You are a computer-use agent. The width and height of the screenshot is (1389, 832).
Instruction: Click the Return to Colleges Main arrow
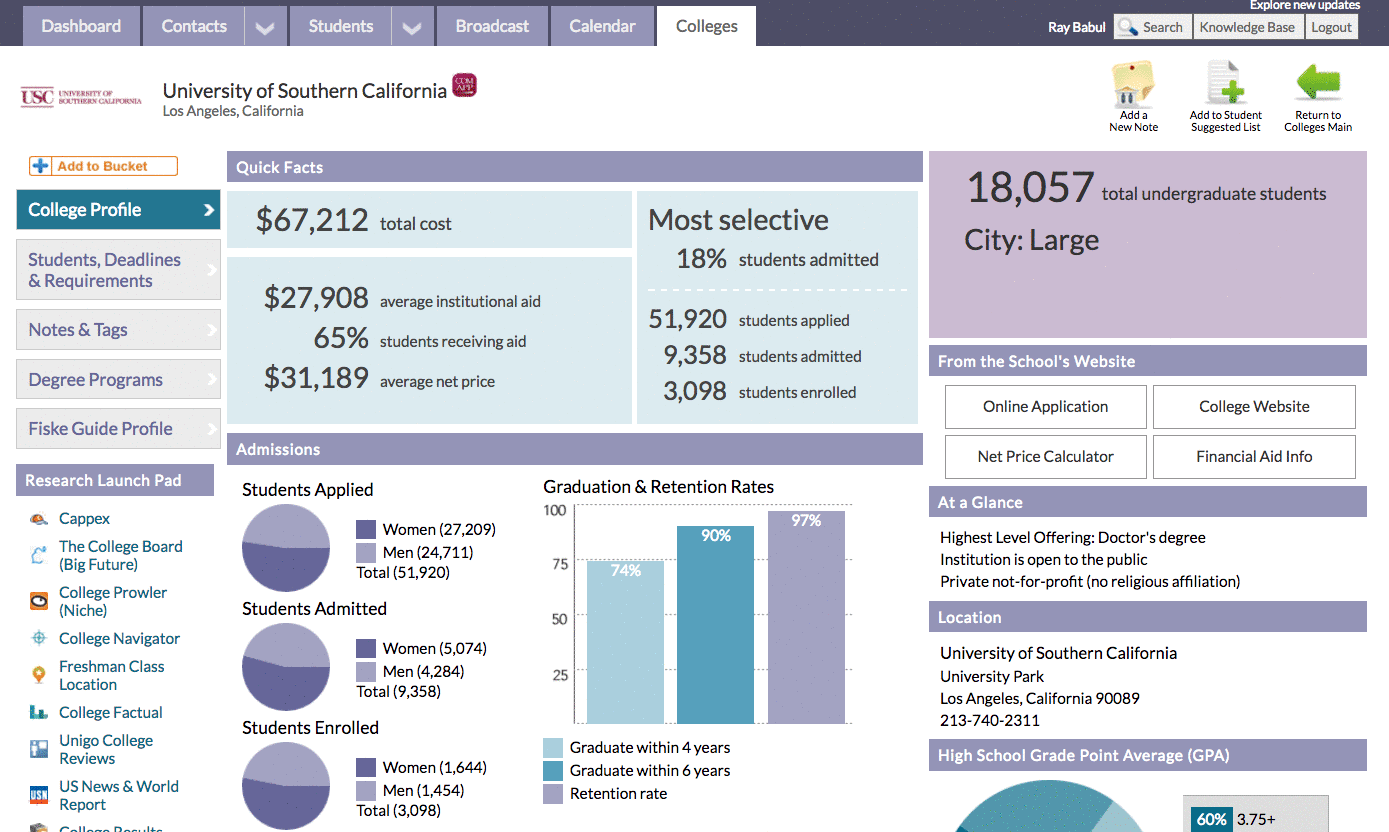1318,84
